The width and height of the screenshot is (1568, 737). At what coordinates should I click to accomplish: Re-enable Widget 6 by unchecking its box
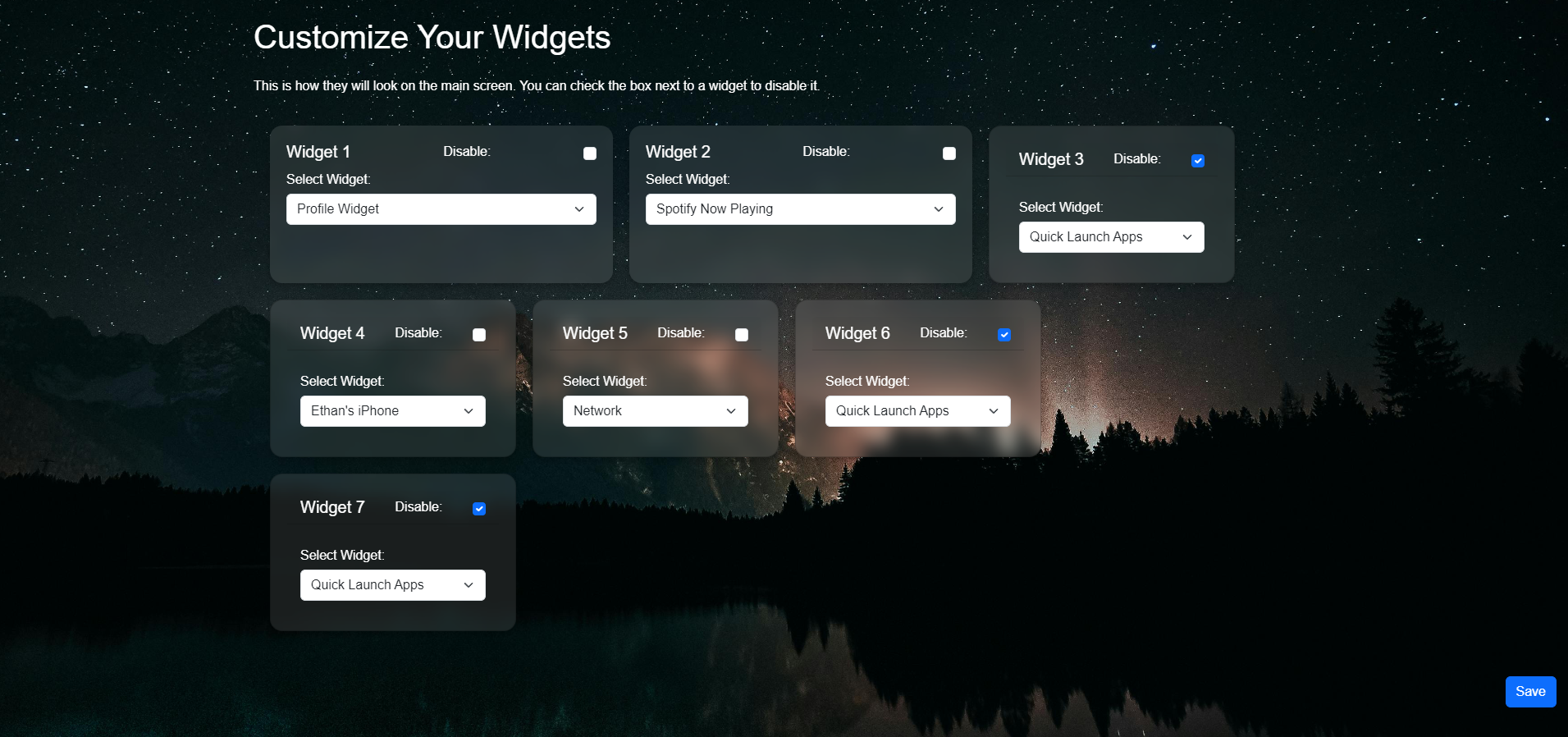pyautogui.click(x=1003, y=335)
